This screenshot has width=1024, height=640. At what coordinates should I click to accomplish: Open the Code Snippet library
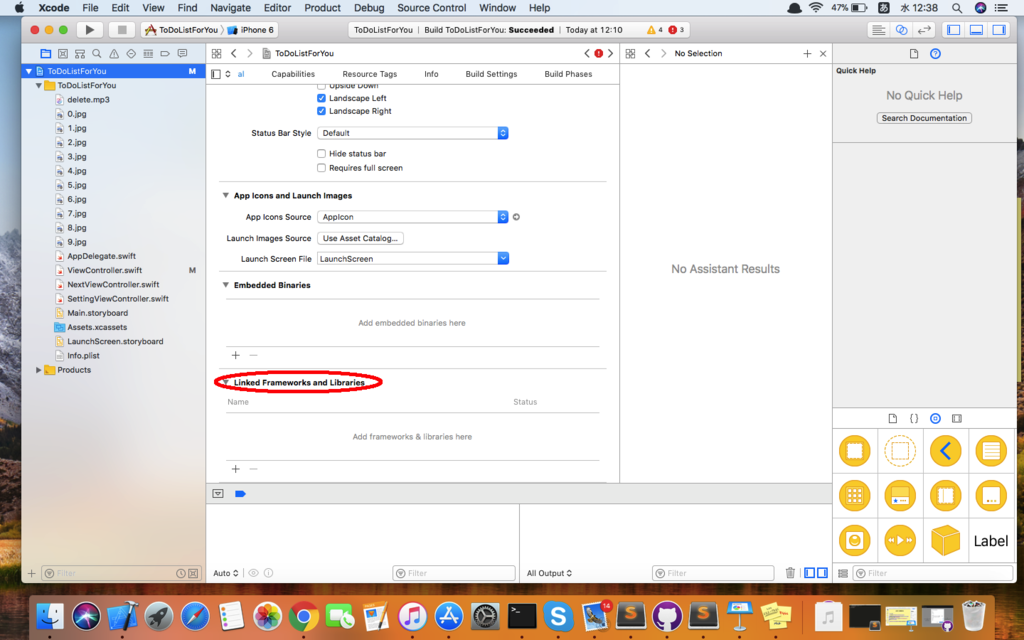point(914,419)
